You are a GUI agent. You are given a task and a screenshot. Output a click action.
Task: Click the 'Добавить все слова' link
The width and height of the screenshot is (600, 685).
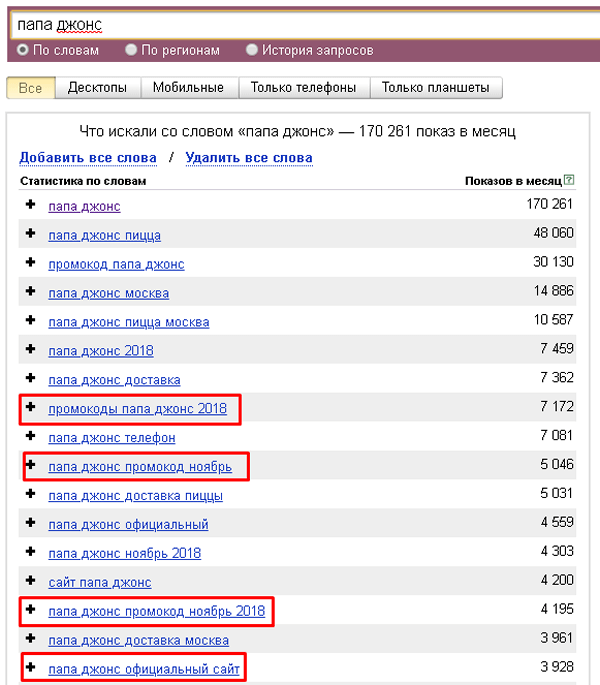[x=88, y=158]
